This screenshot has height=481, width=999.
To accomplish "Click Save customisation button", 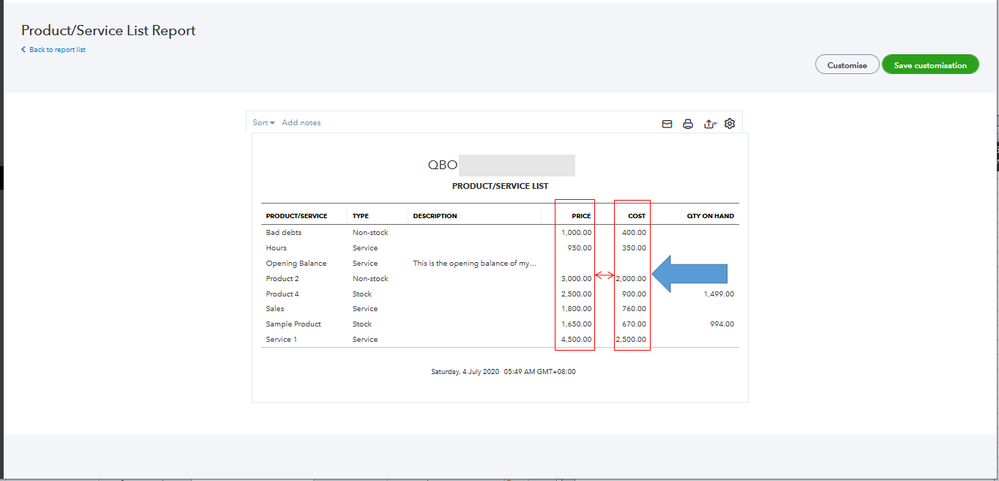I will point(930,65).
